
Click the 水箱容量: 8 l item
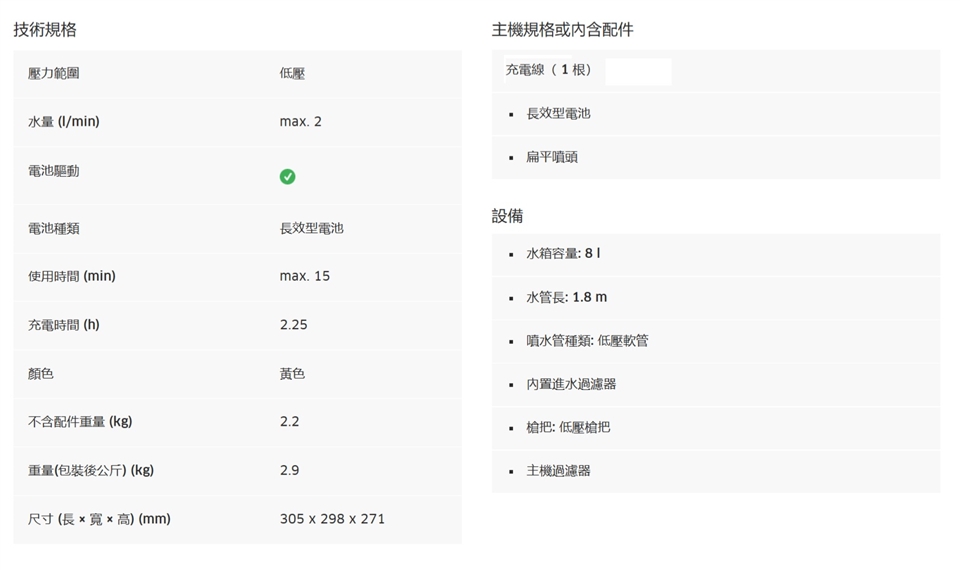(563, 254)
